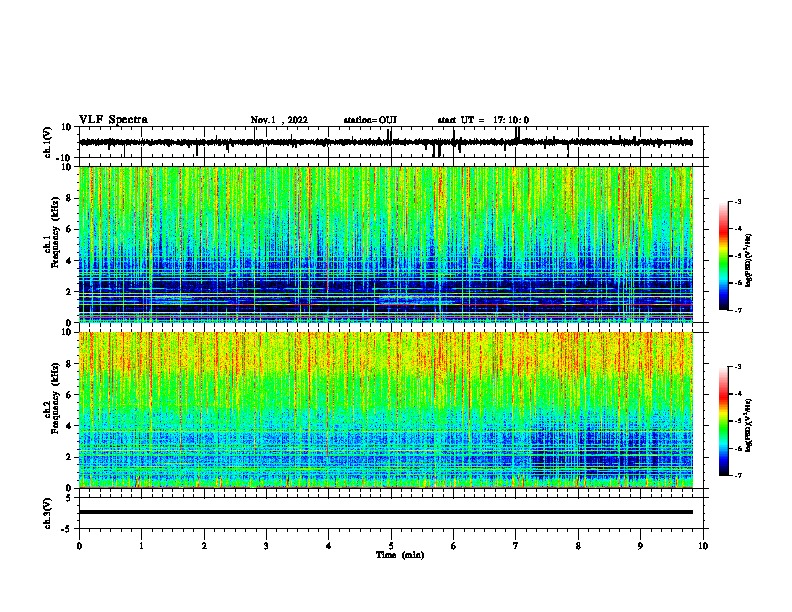Click time axis tick label "3"

click(x=266, y=546)
